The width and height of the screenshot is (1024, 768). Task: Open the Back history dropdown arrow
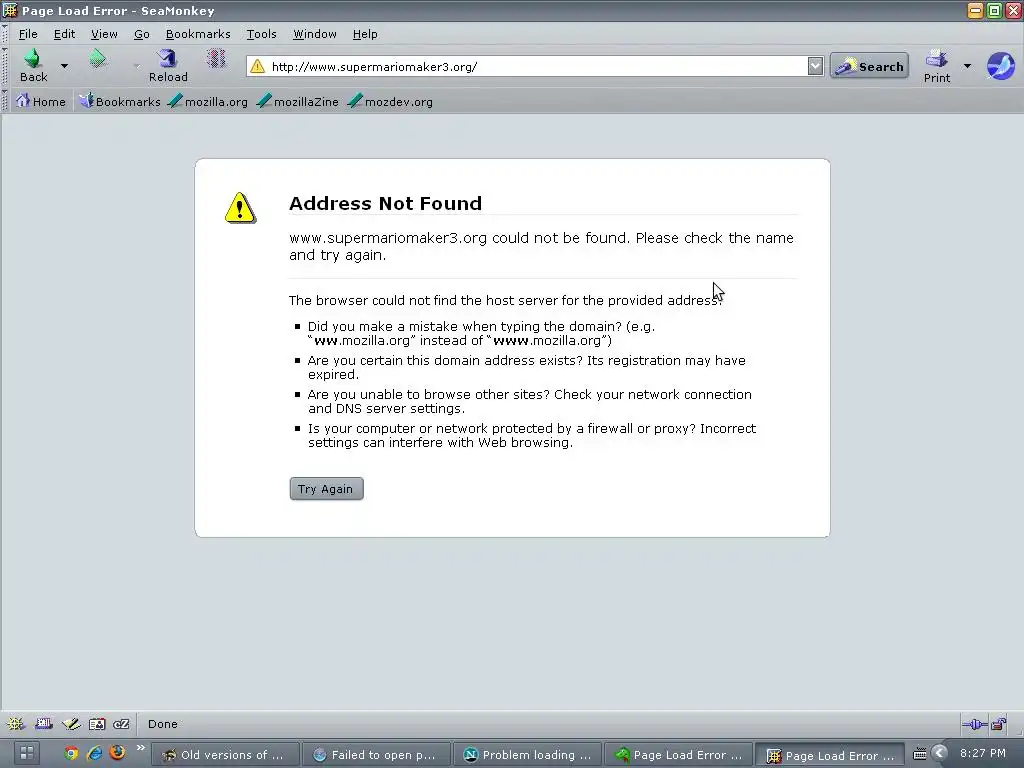(64, 65)
